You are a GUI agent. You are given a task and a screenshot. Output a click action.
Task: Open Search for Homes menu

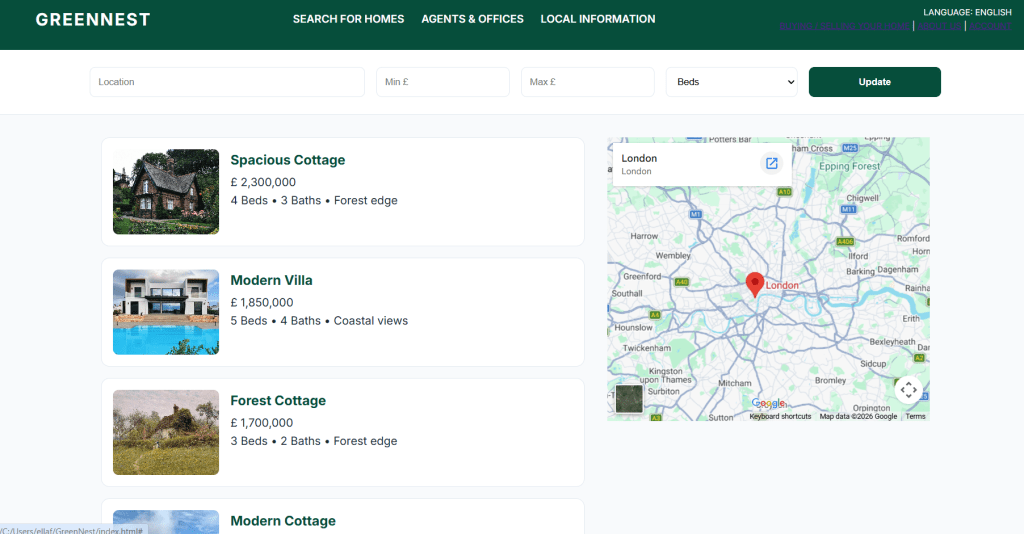[x=348, y=19]
